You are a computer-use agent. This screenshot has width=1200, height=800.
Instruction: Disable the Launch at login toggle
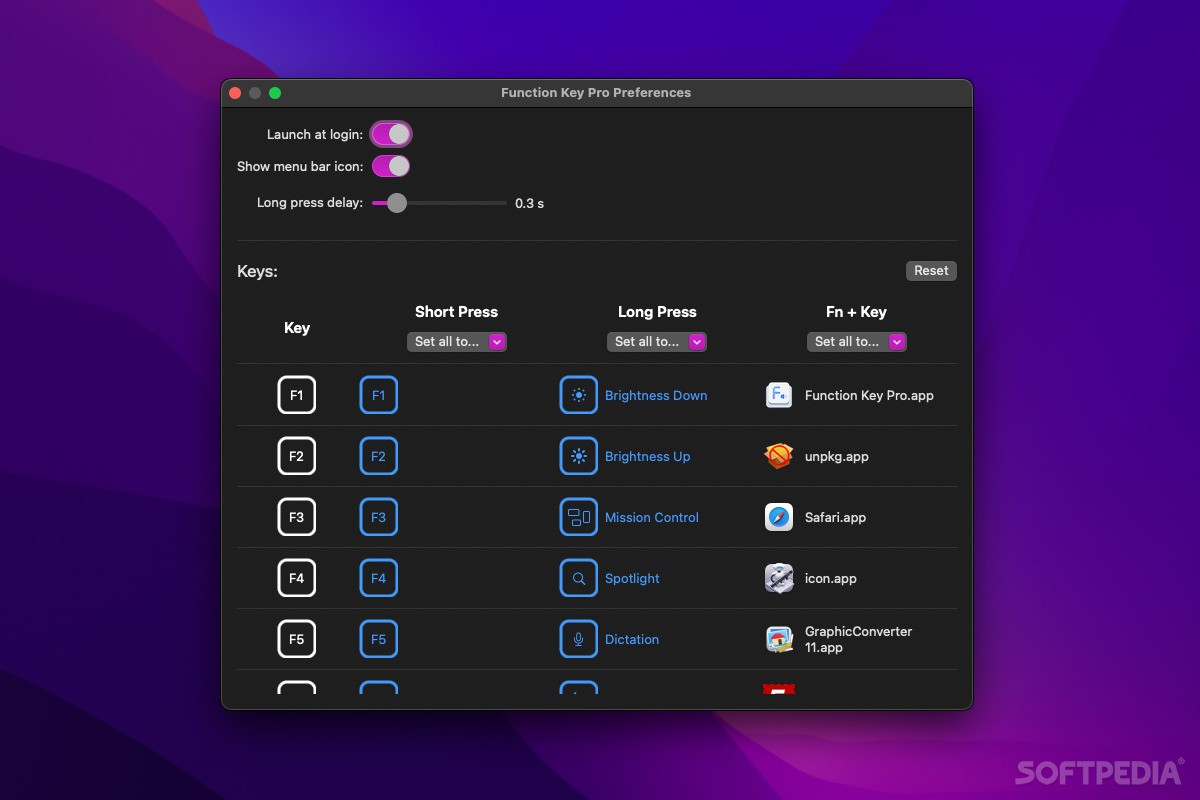391,133
